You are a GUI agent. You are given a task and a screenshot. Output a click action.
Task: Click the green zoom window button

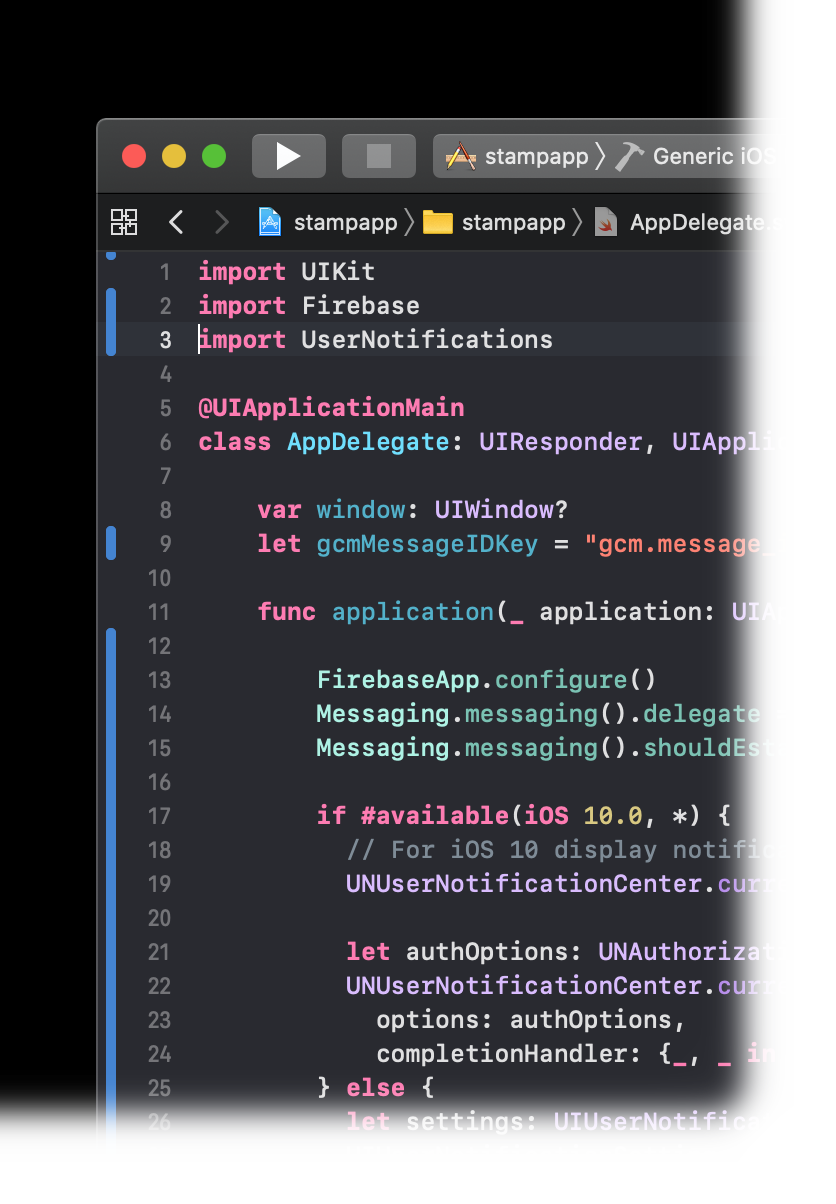pos(214,156)
